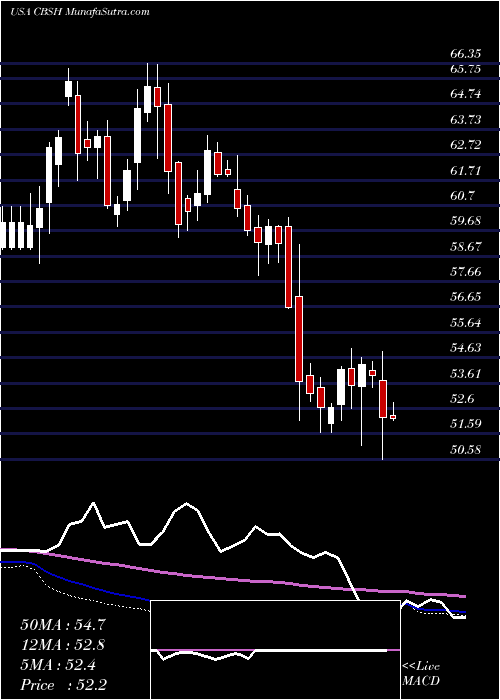Click the 66.35 price axis label
This screenshot has width=500, height=700.
pyautogui.click(x=466, y=54)
